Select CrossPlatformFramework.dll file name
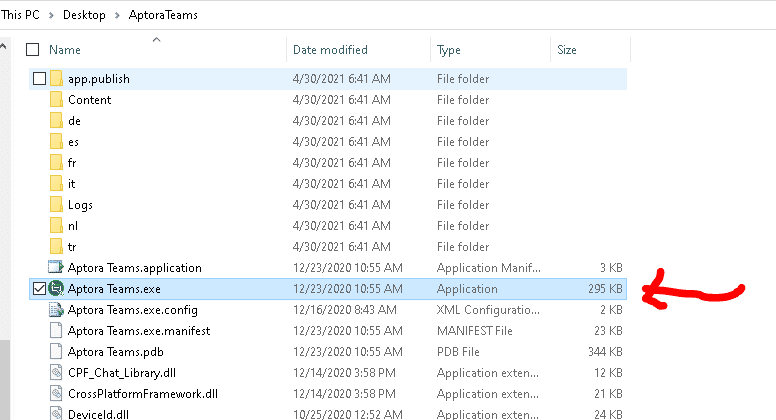This screenshot has width=776, height=420. [143, 394]
